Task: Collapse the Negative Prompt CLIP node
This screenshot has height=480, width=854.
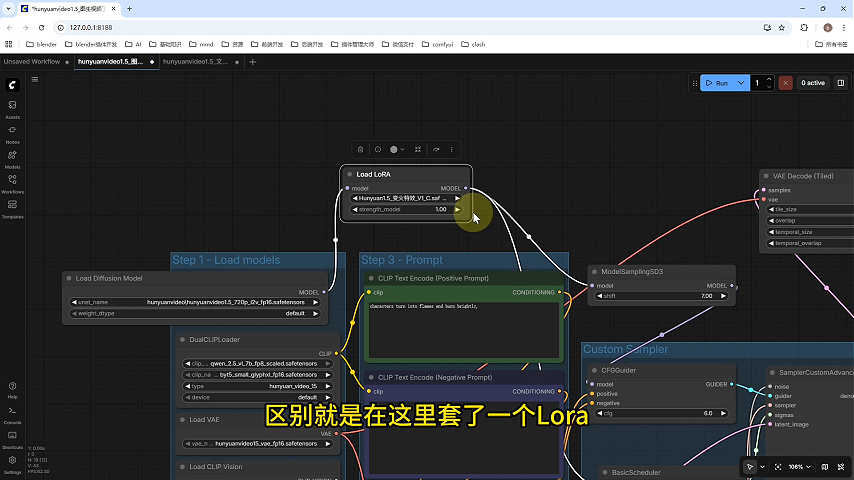Action: tap(371, 378)
